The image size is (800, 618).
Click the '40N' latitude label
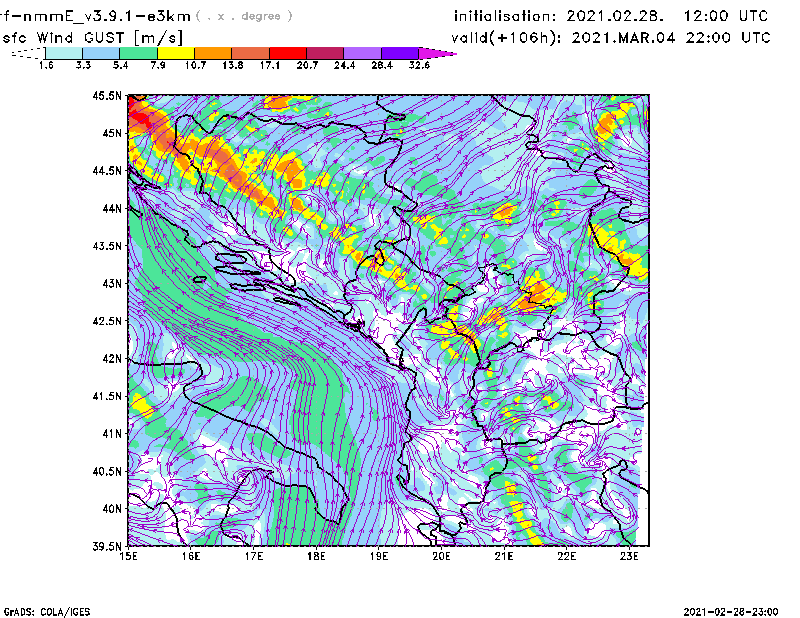(x=112, y=509)
